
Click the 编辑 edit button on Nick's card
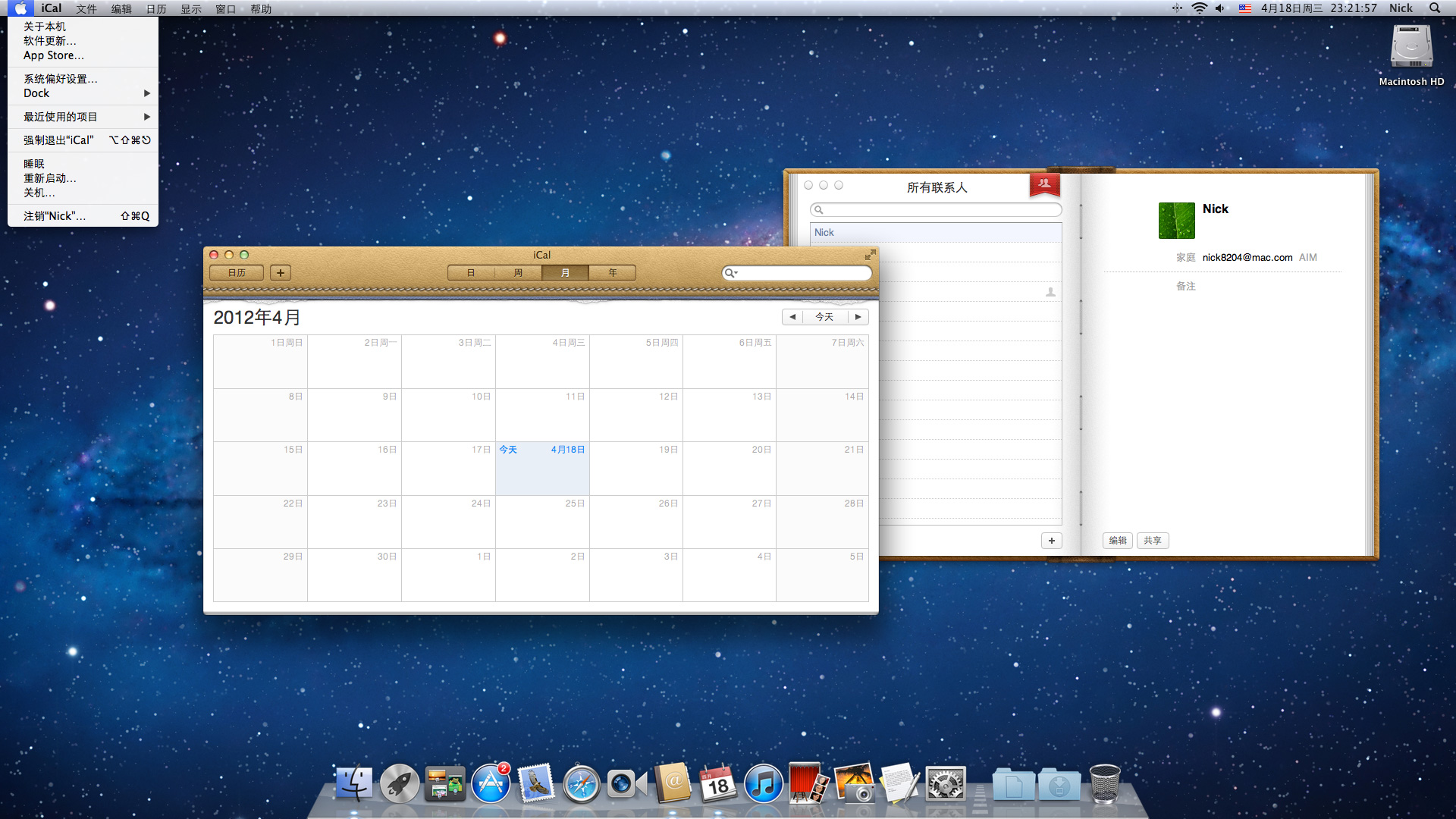(x=1118, y=541)
